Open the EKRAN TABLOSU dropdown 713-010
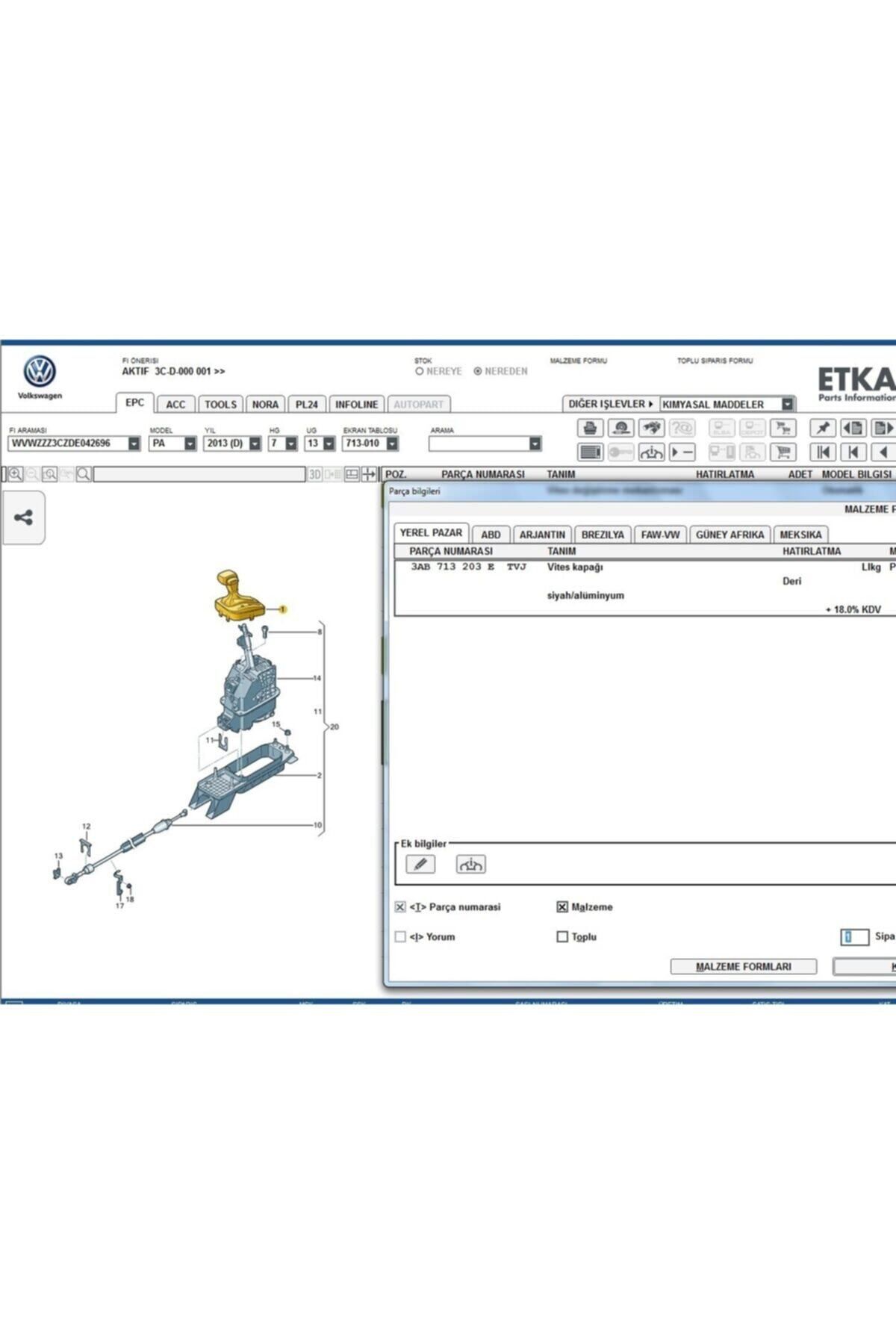Viewport: 896px width, 1344px height. 392,444
